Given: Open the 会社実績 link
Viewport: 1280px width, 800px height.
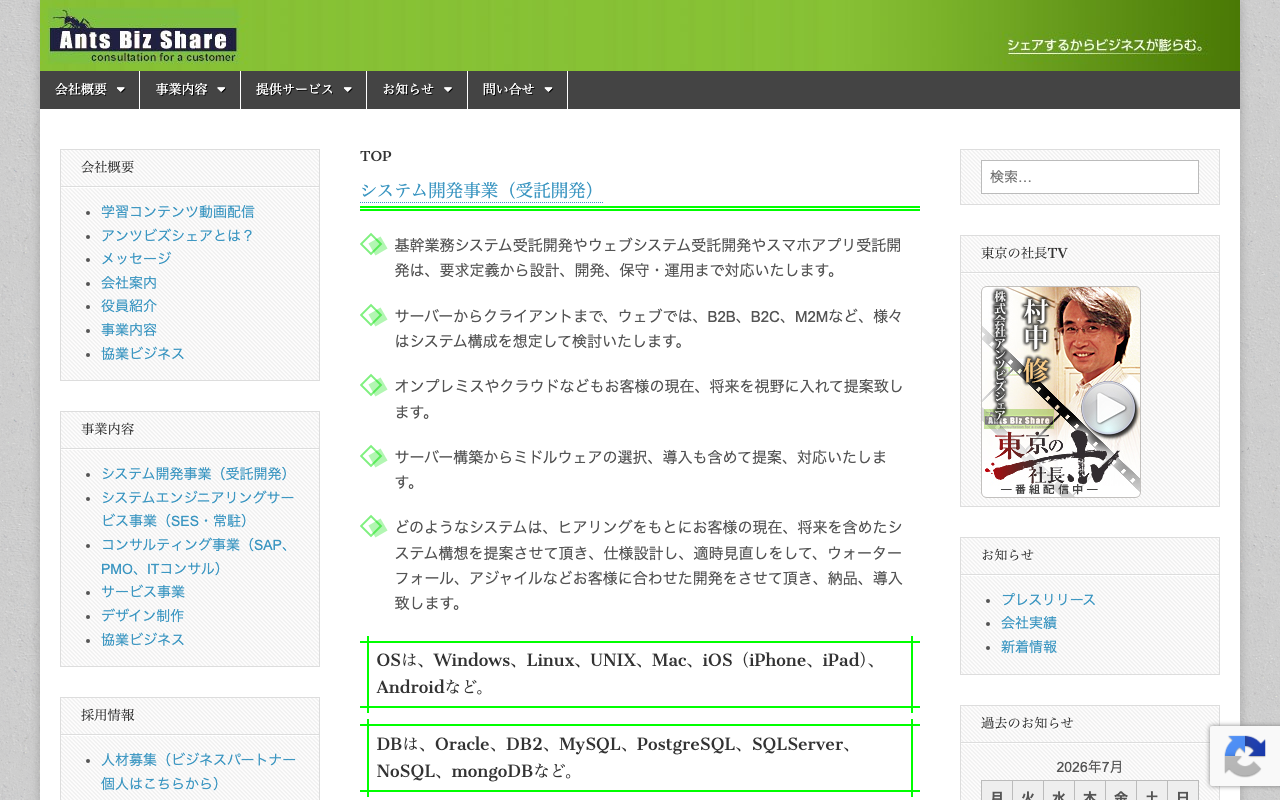Looking at the screenshot, I should (x=1029, y=623).
